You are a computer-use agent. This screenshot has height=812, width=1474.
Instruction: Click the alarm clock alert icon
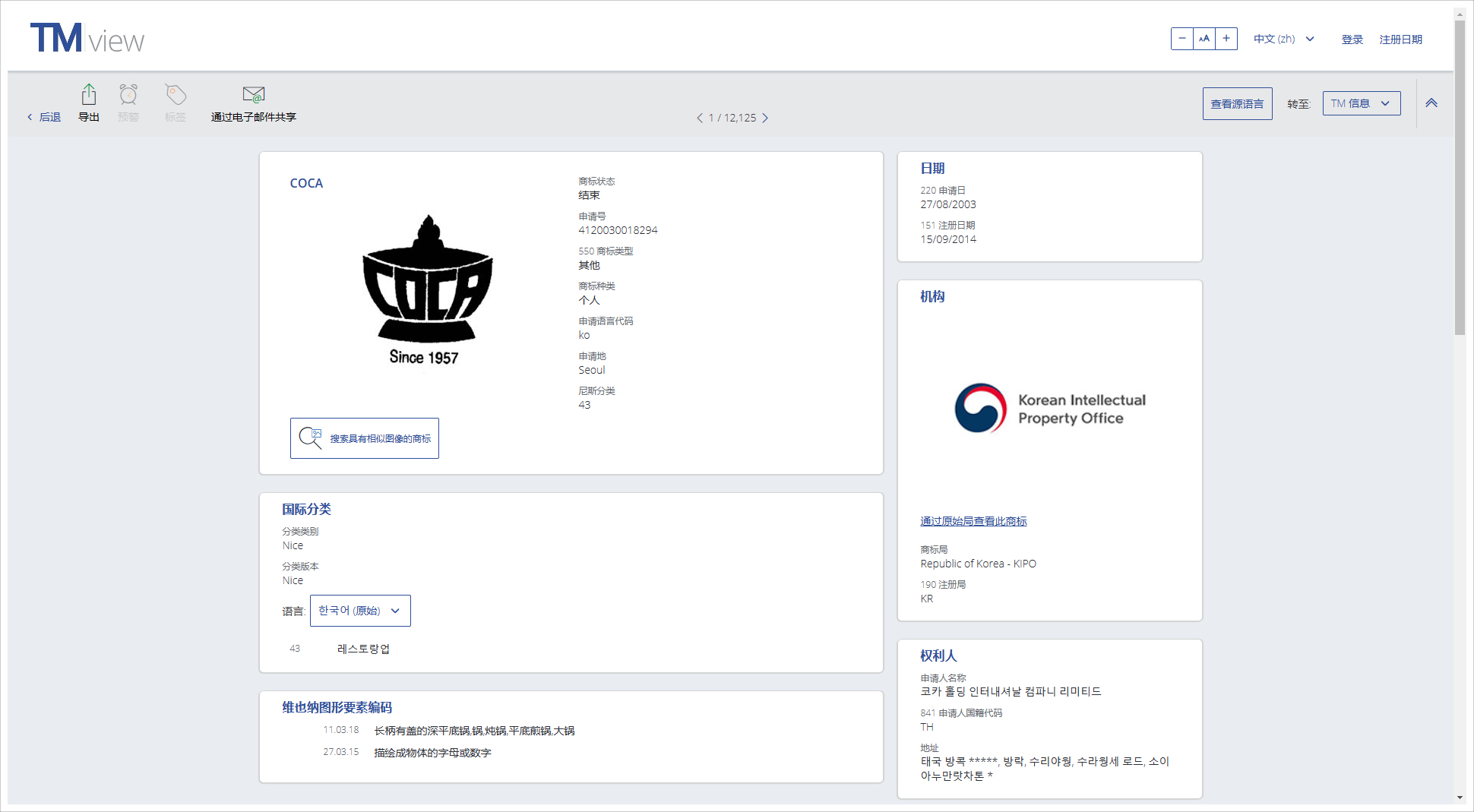click(128, 95)
